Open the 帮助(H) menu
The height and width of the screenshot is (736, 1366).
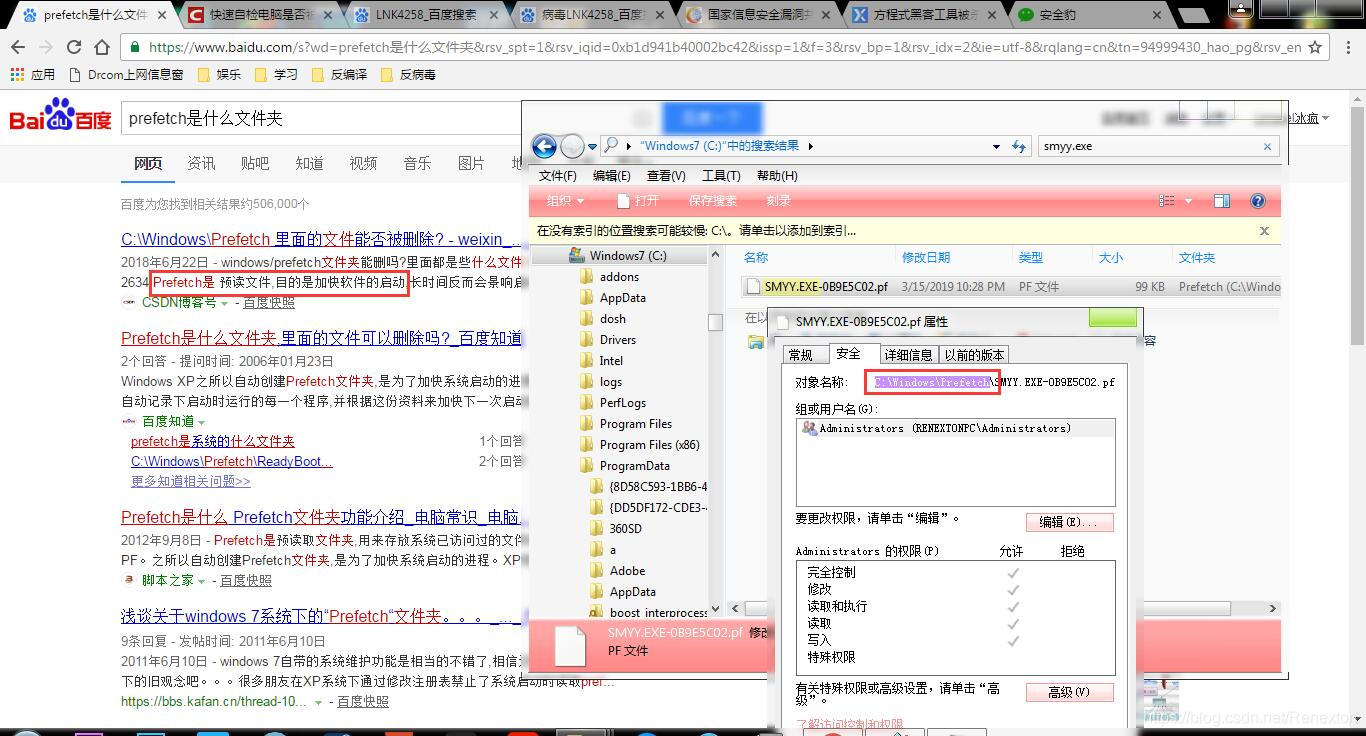[777, 175]
